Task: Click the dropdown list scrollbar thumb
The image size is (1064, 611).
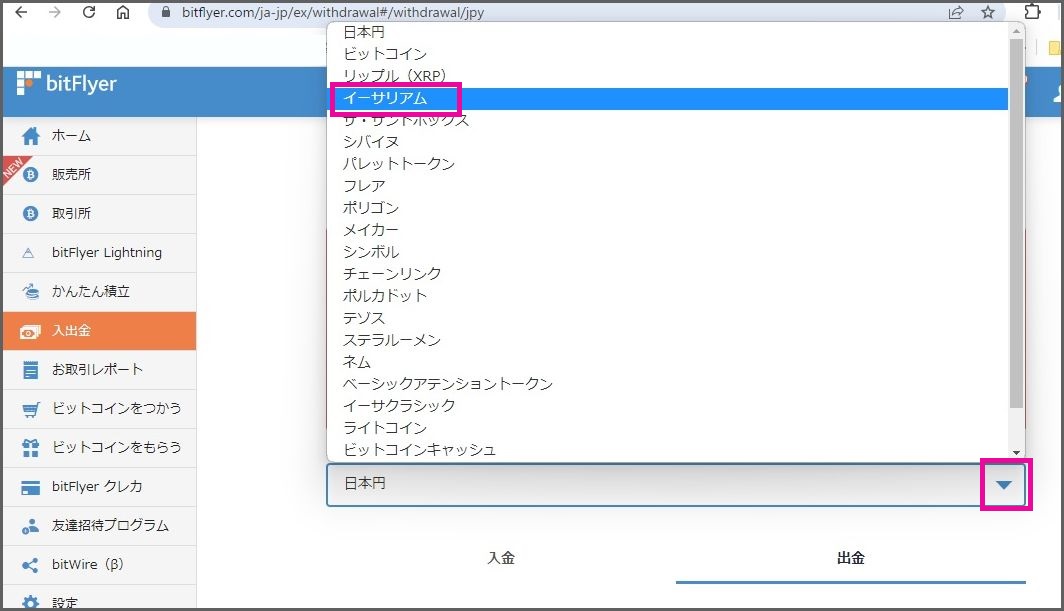Action: [1016, 223]
